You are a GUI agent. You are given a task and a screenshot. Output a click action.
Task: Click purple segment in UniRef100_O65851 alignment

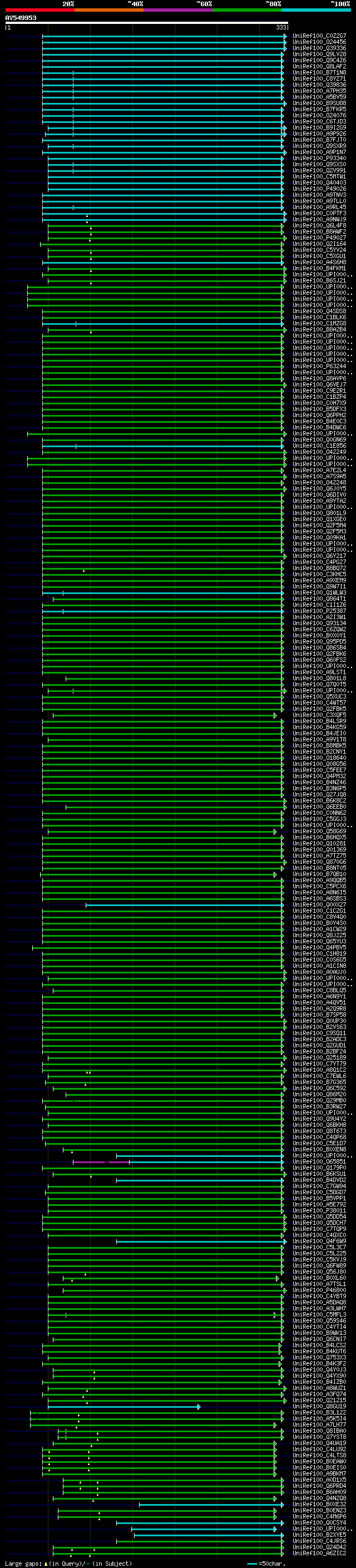[101, 1161]
